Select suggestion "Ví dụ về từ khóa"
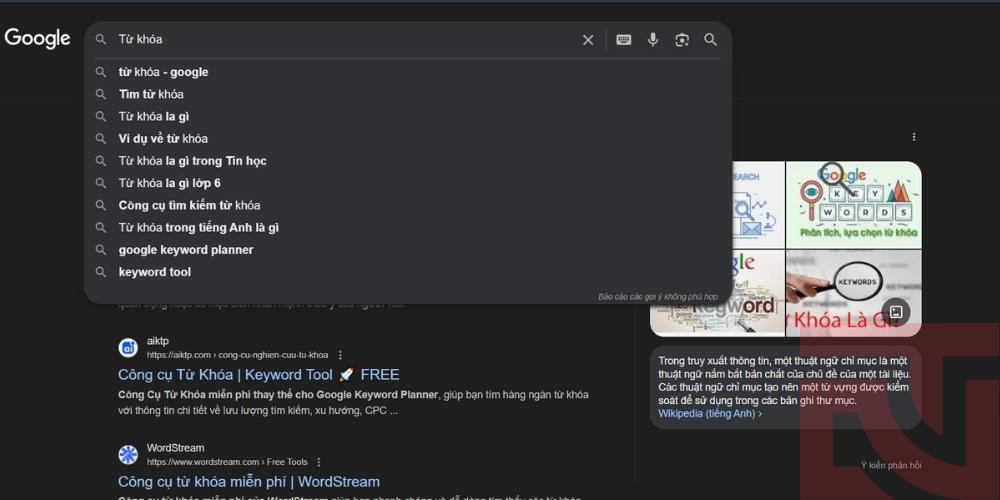The height and width of the screenshot is (500, 1000). pyautogui.click(x=408, y=138)
